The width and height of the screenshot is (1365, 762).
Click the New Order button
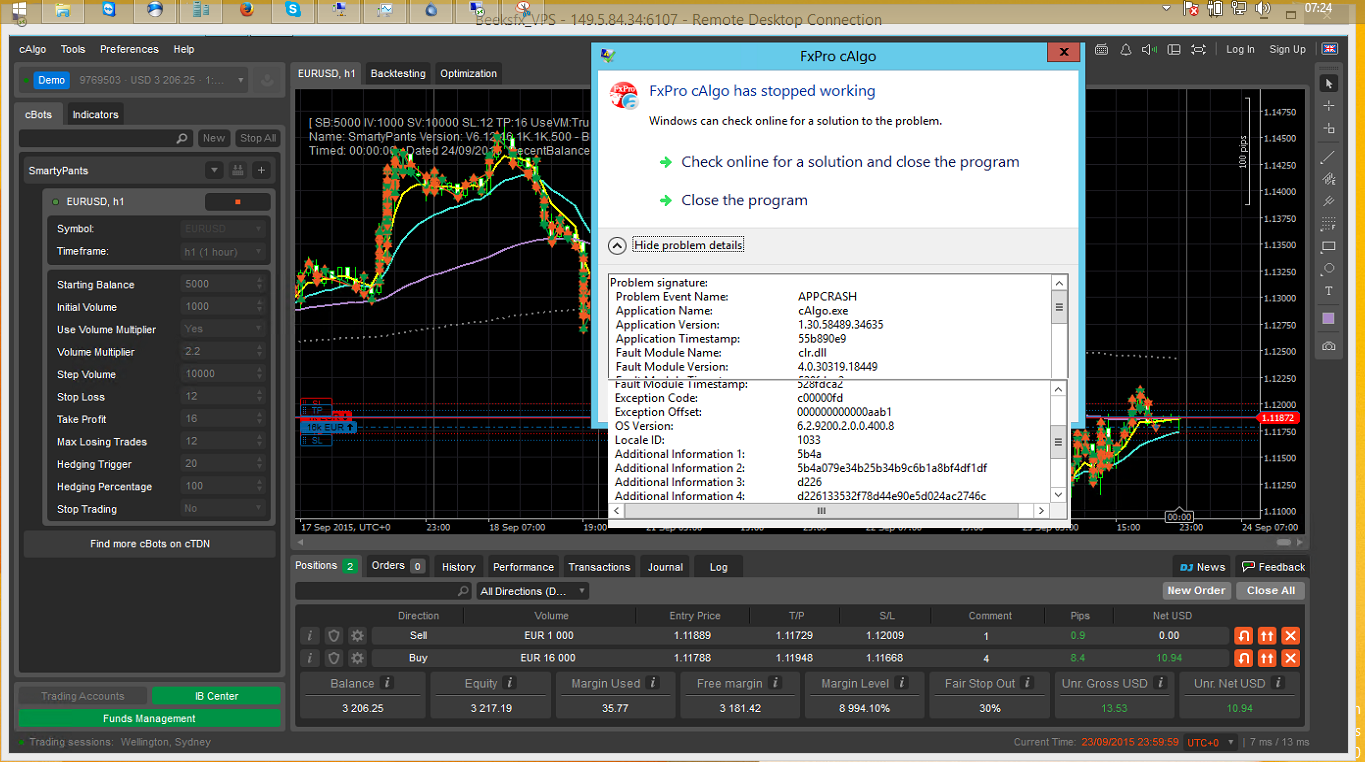[1196, 591]
